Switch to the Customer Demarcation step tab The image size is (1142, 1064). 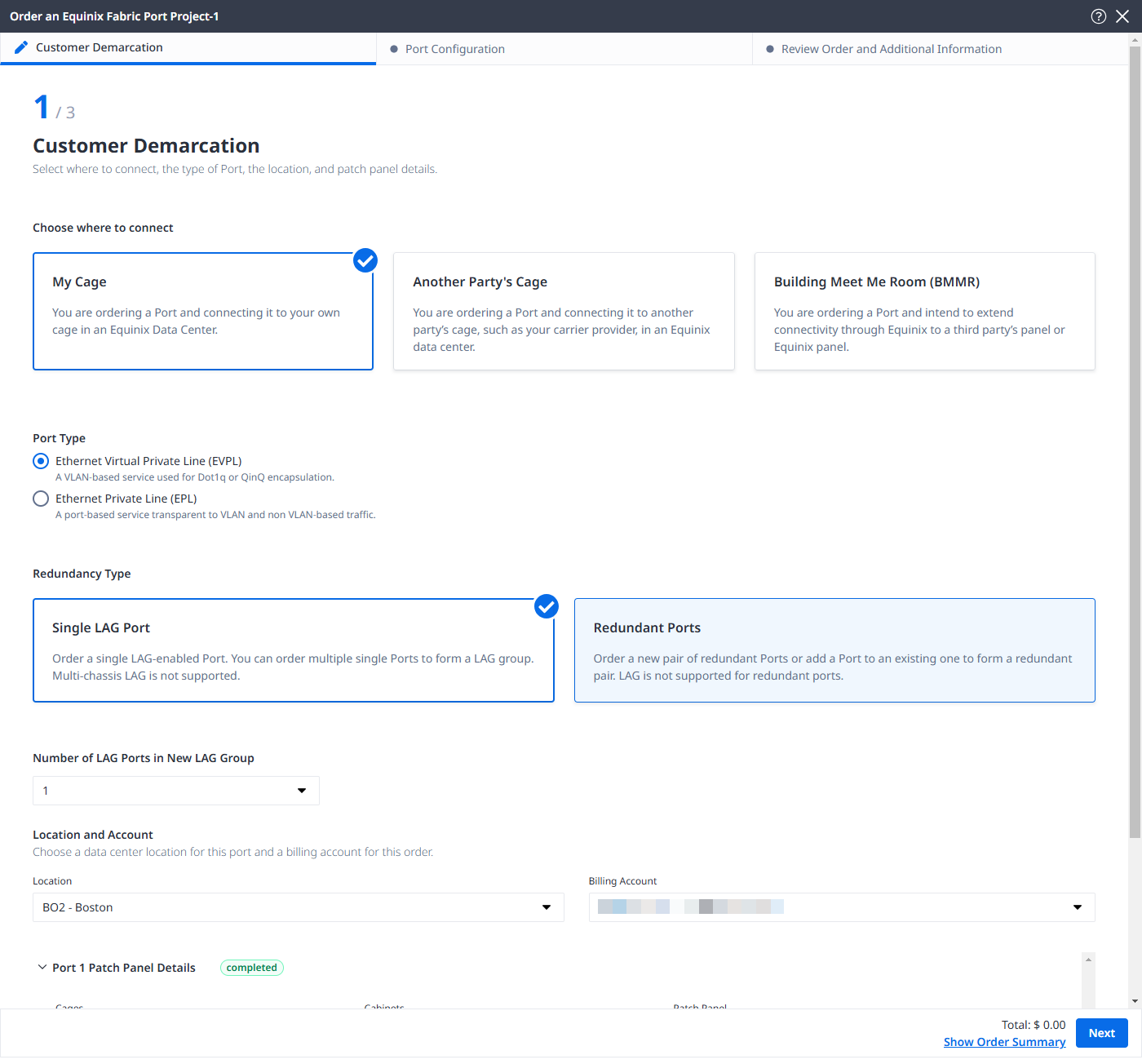tap(188, 48)
